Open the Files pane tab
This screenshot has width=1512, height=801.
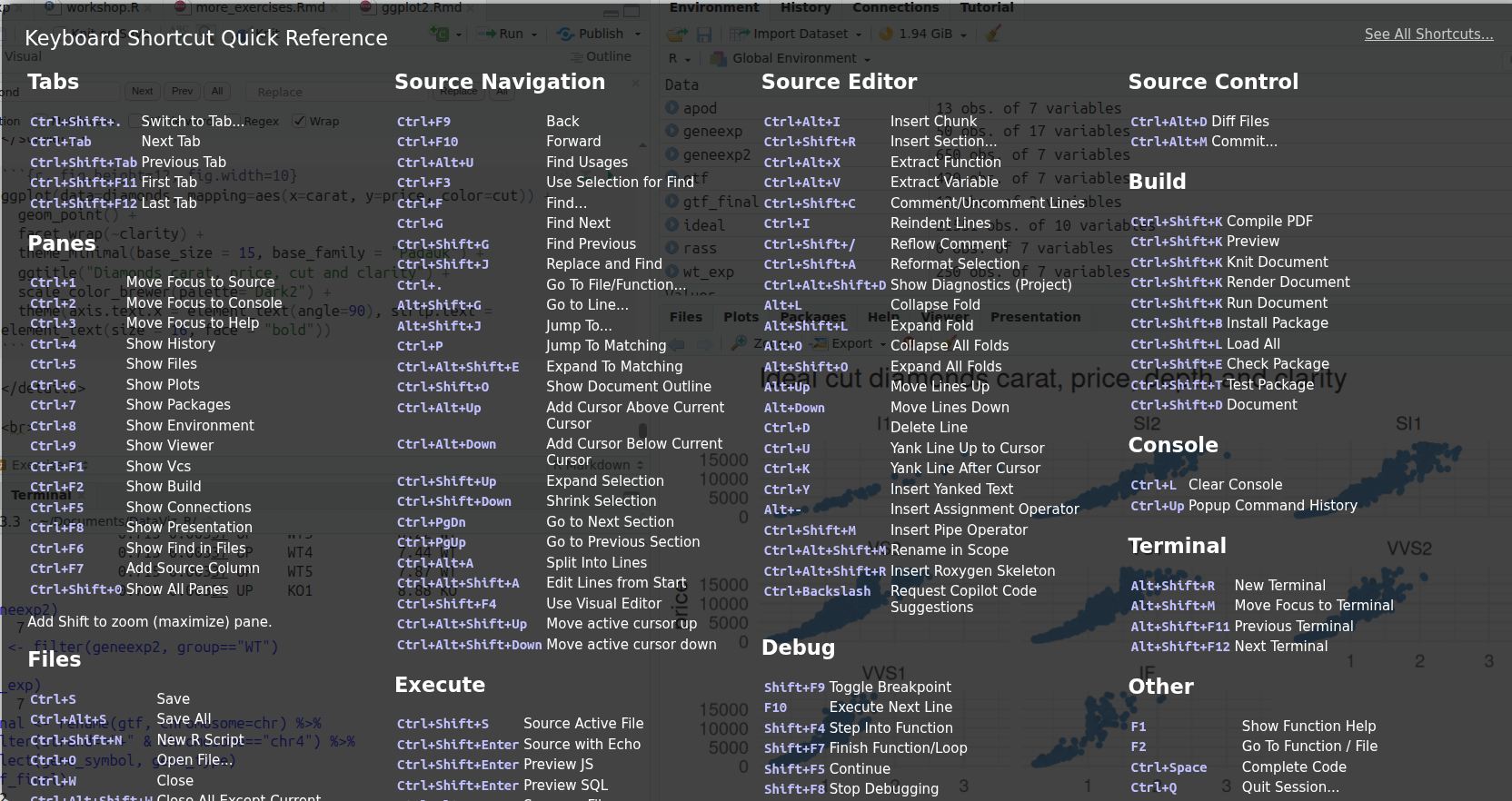(686, 317)
